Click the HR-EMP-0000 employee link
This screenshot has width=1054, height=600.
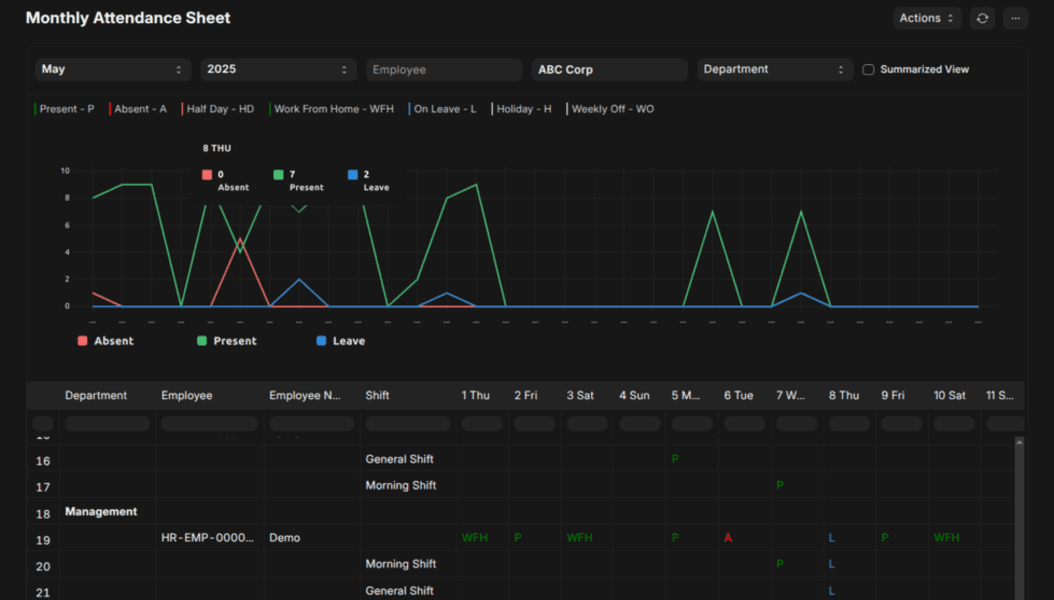(x=207, y=538)
